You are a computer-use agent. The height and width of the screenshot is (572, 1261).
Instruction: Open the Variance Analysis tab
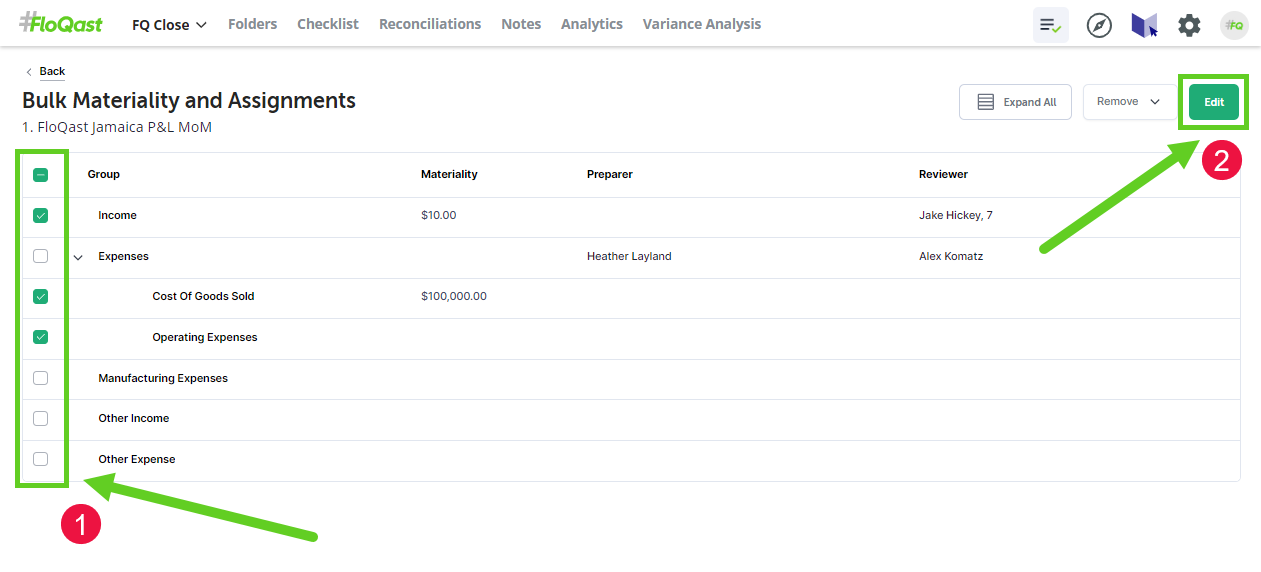[701, 24]
